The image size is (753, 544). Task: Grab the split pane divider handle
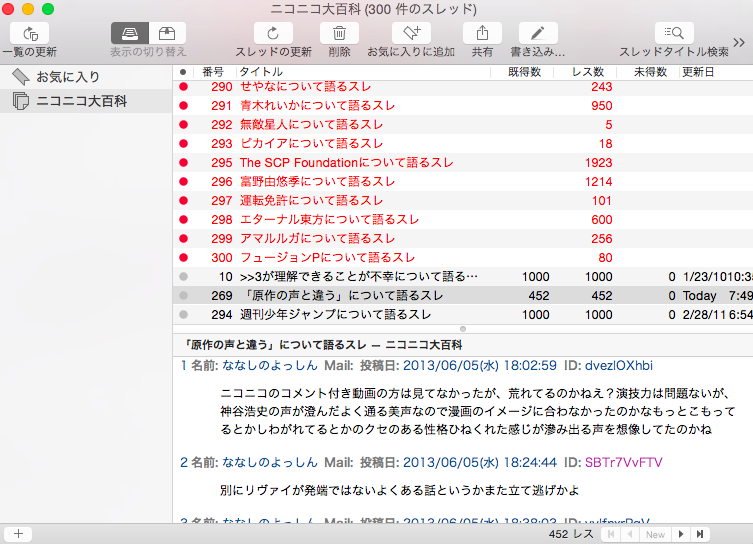click(463, 329)
